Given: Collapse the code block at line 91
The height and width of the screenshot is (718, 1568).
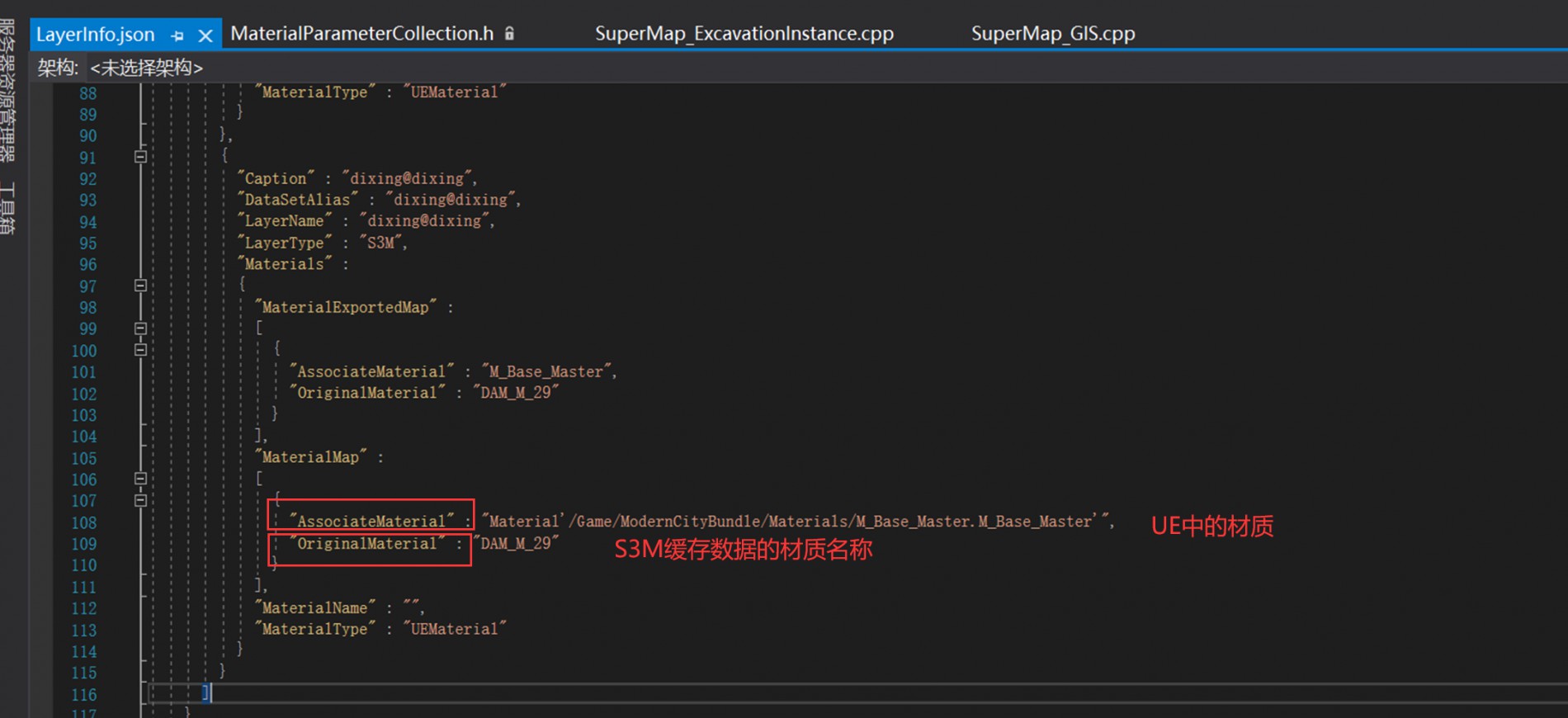Looking at the screenshot, I should click(140, 157).
